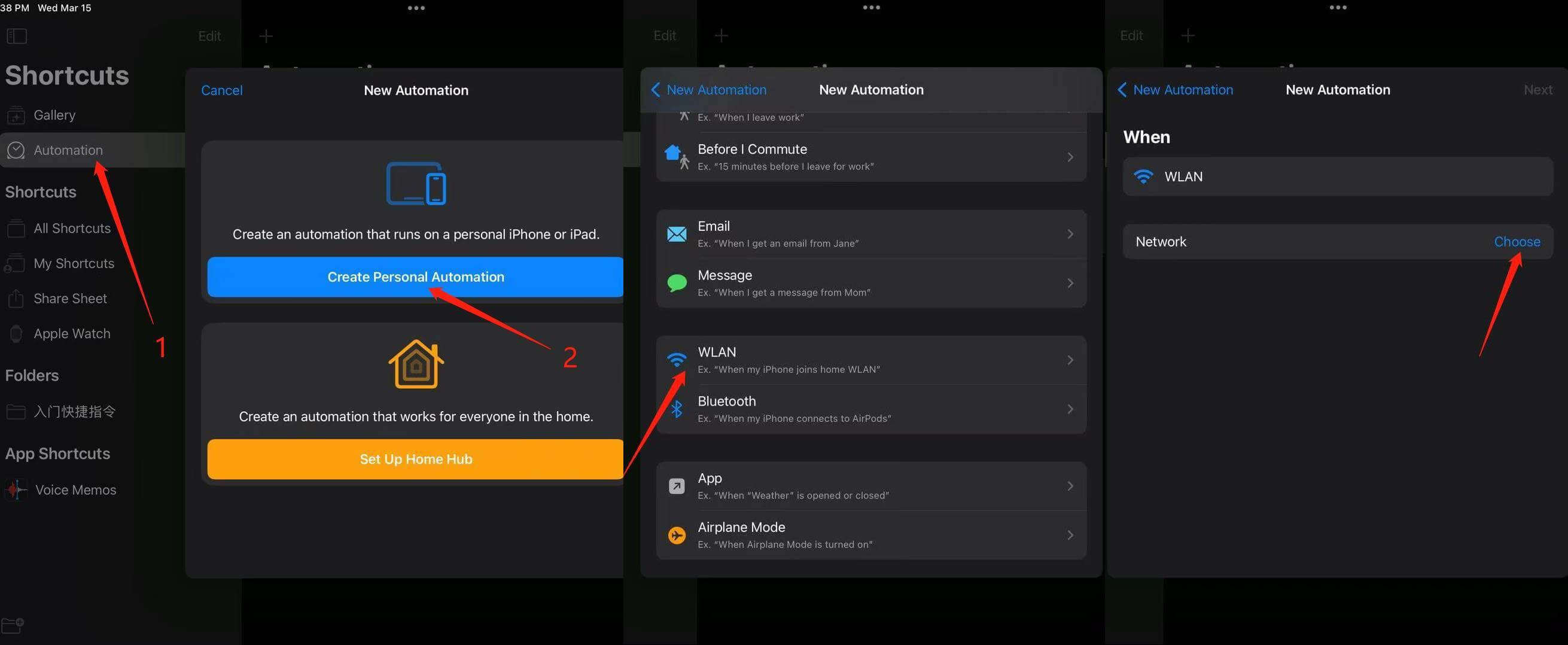Expand Airplane Mode row chevron
The image size is (1568, 645).
[x=1070, y=536]
